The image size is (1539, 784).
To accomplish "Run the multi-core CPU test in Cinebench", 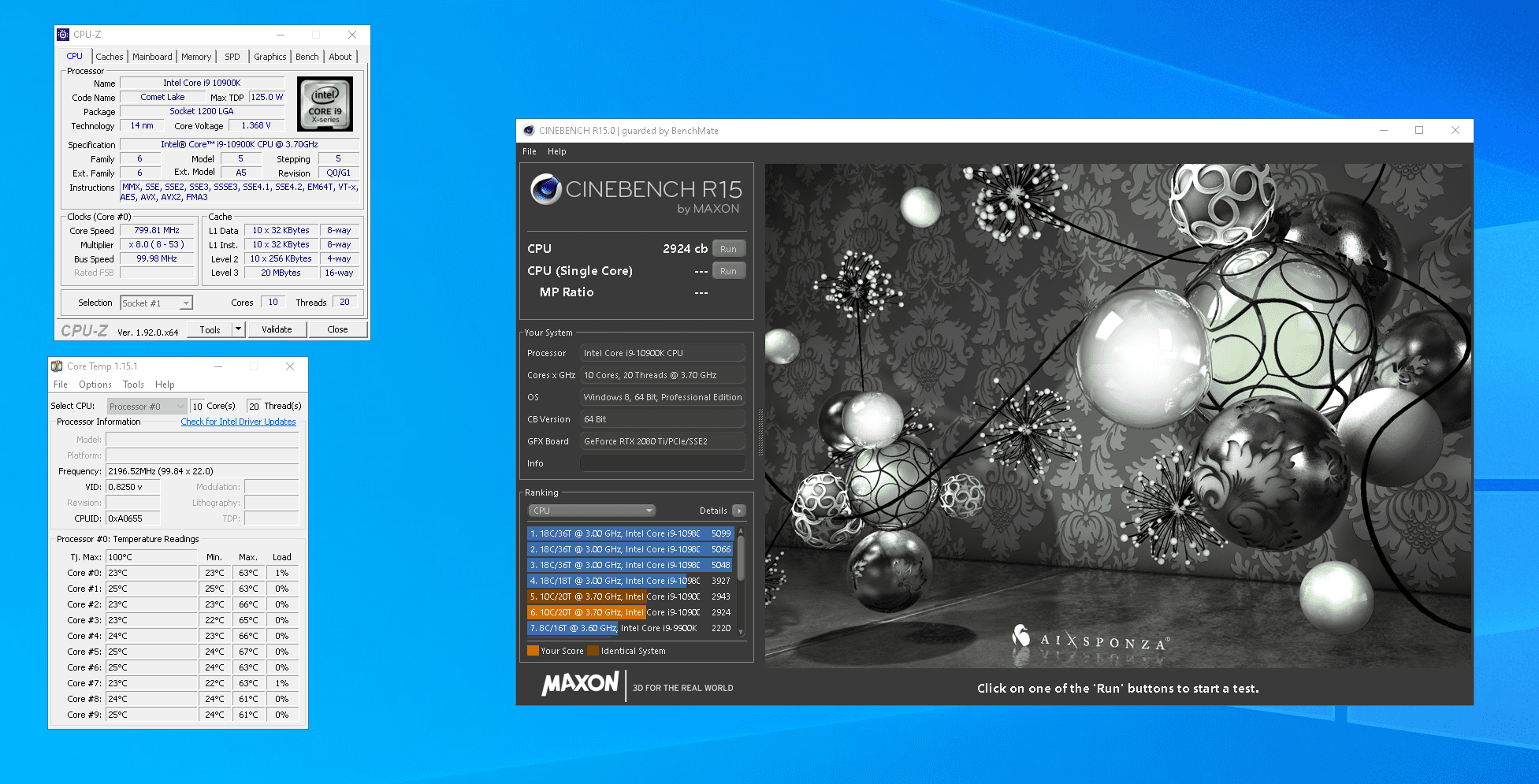I will (728, 249).
